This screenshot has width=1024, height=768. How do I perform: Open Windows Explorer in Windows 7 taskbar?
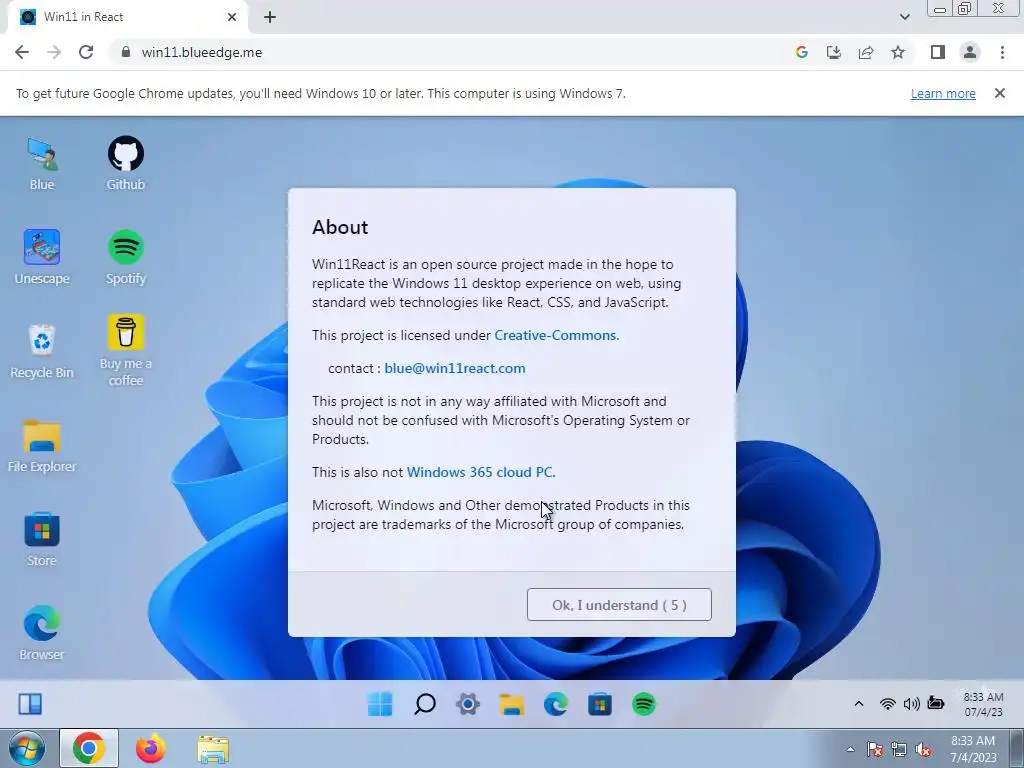(x=213, y=750)
